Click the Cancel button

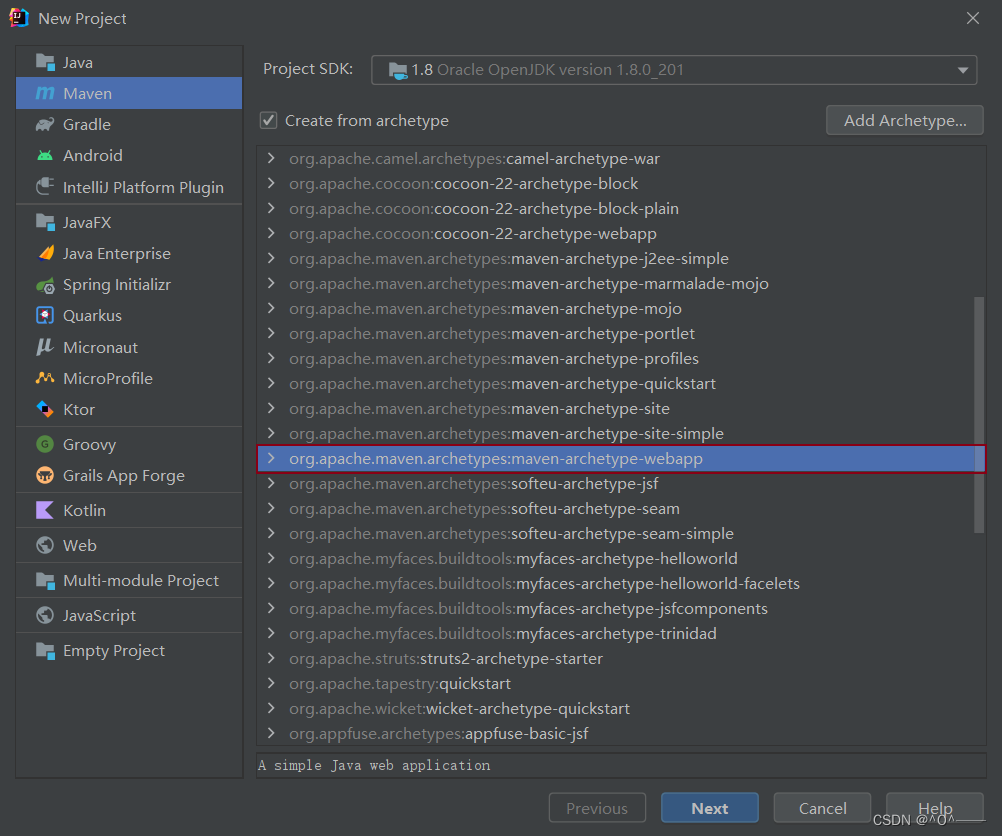click(822, 808)
